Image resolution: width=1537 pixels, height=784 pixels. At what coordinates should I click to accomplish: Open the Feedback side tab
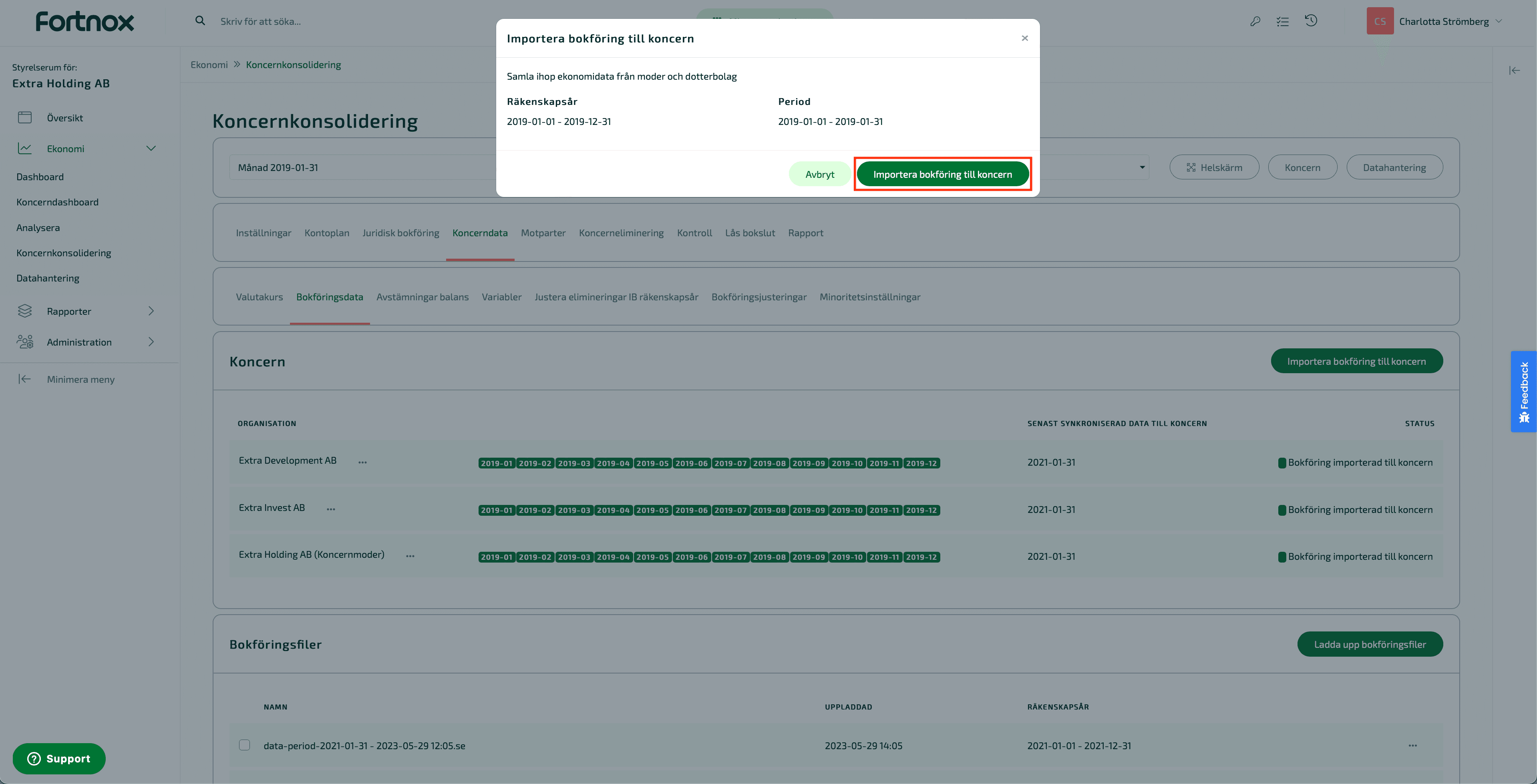pyautogui.click(x=1524, y=392)
